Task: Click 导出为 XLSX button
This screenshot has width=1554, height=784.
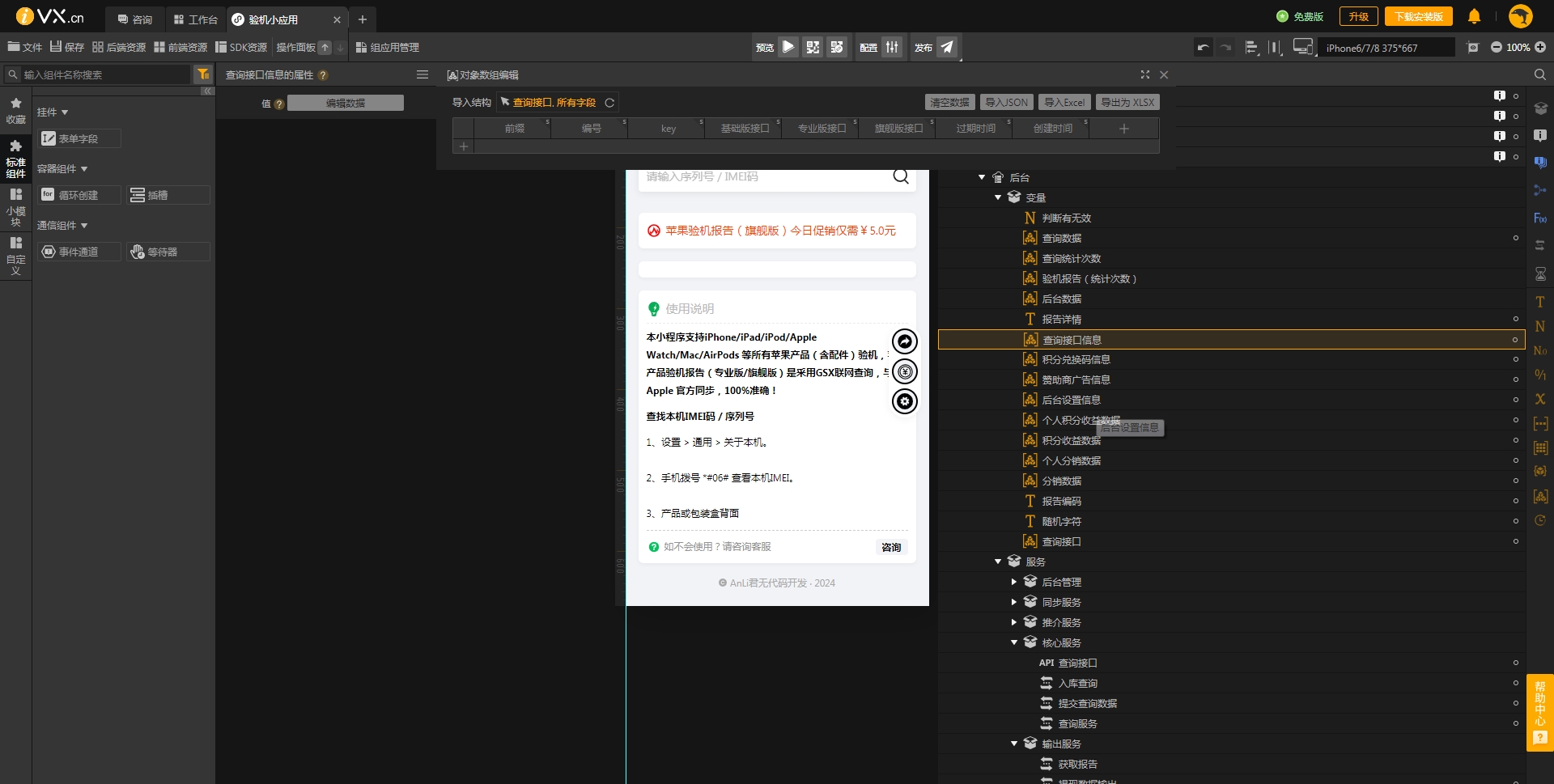Action: click(1127, 102)
